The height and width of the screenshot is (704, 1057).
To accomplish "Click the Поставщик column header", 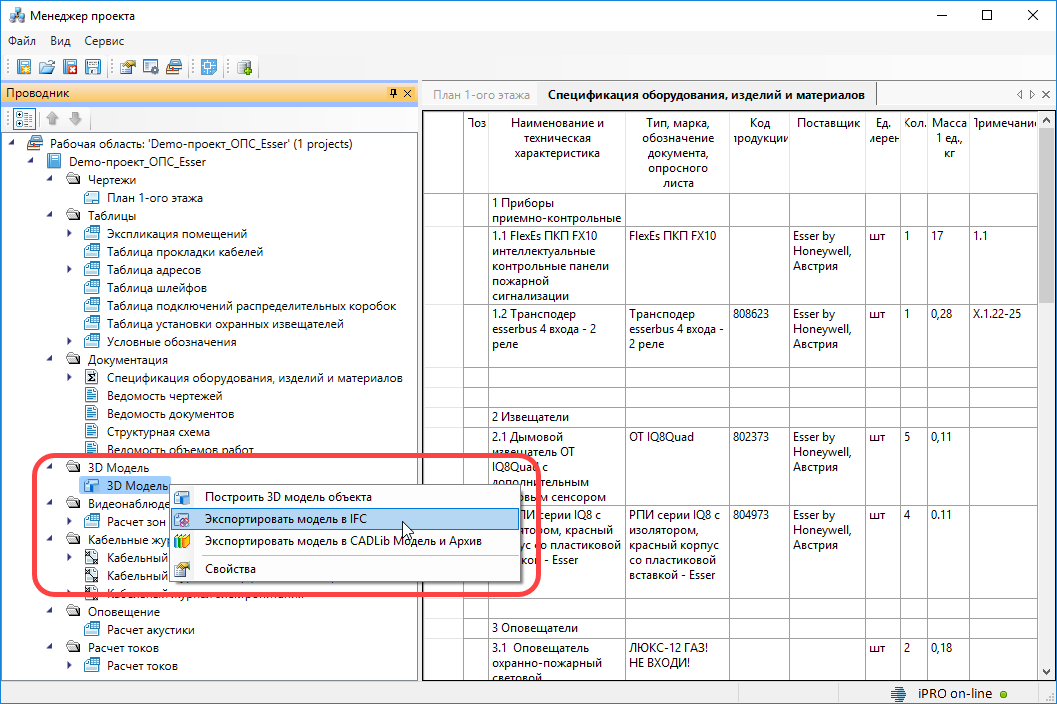I will coord(828,153).
